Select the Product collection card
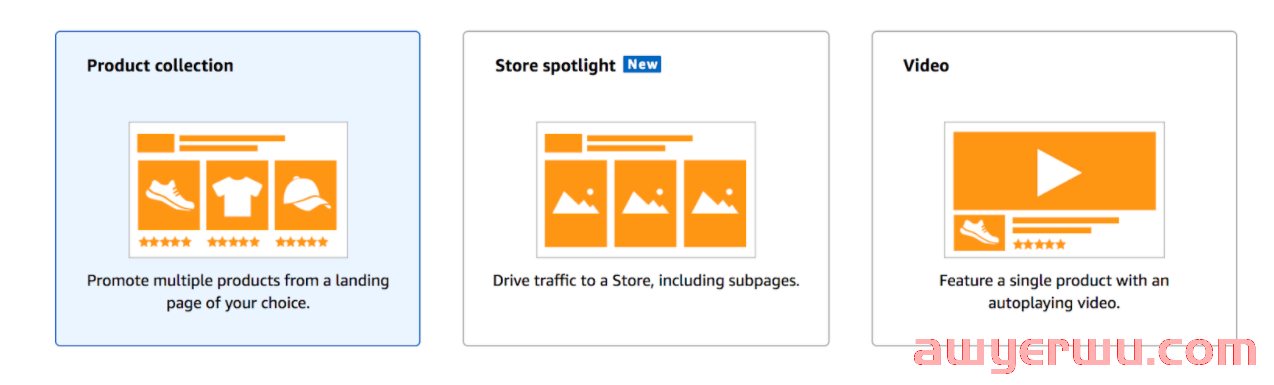The height and width of the screenshot is (385, 1274). 237,189
